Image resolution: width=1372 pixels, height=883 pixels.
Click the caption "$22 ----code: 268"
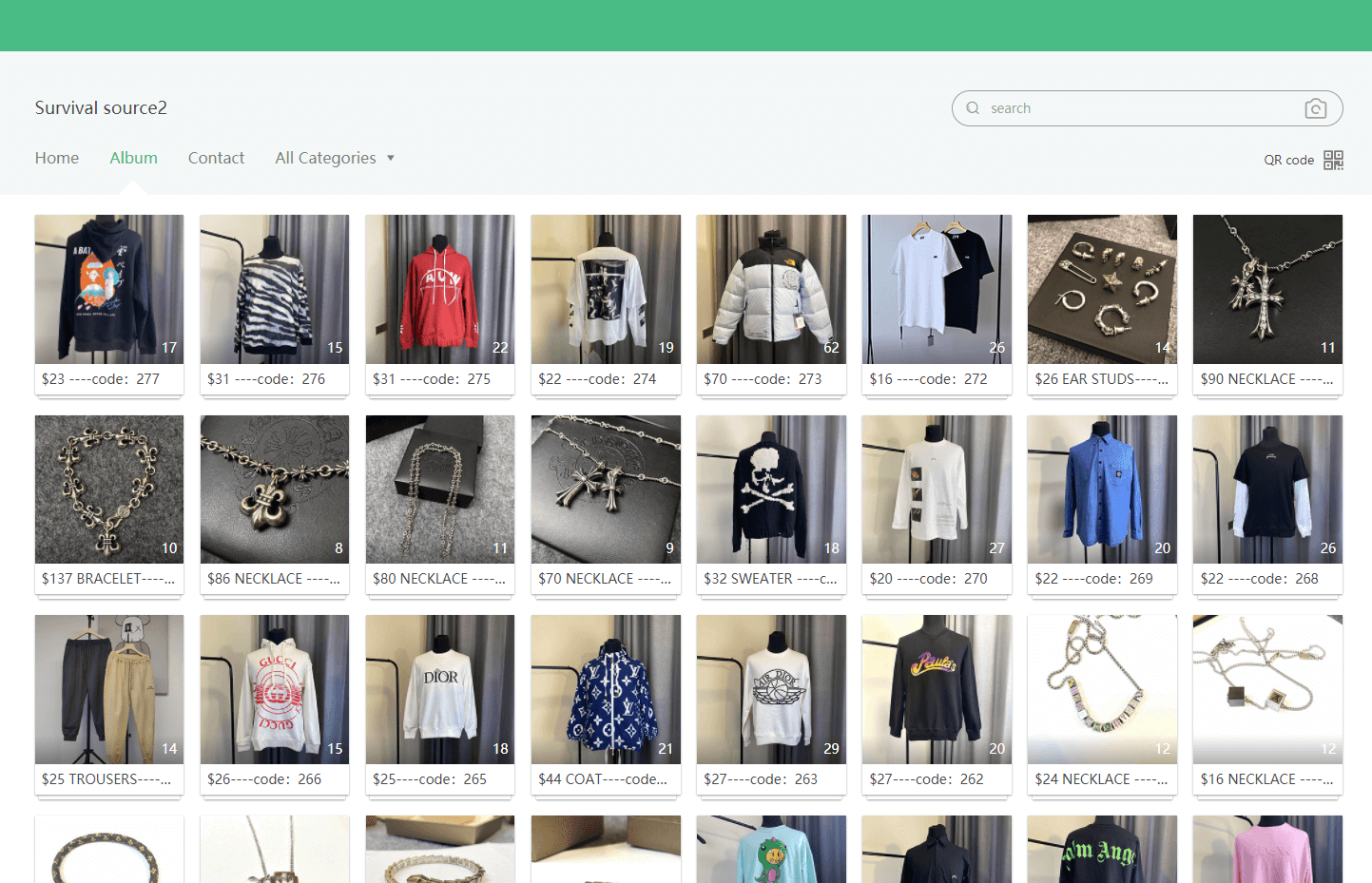[x=1260, y=579]
